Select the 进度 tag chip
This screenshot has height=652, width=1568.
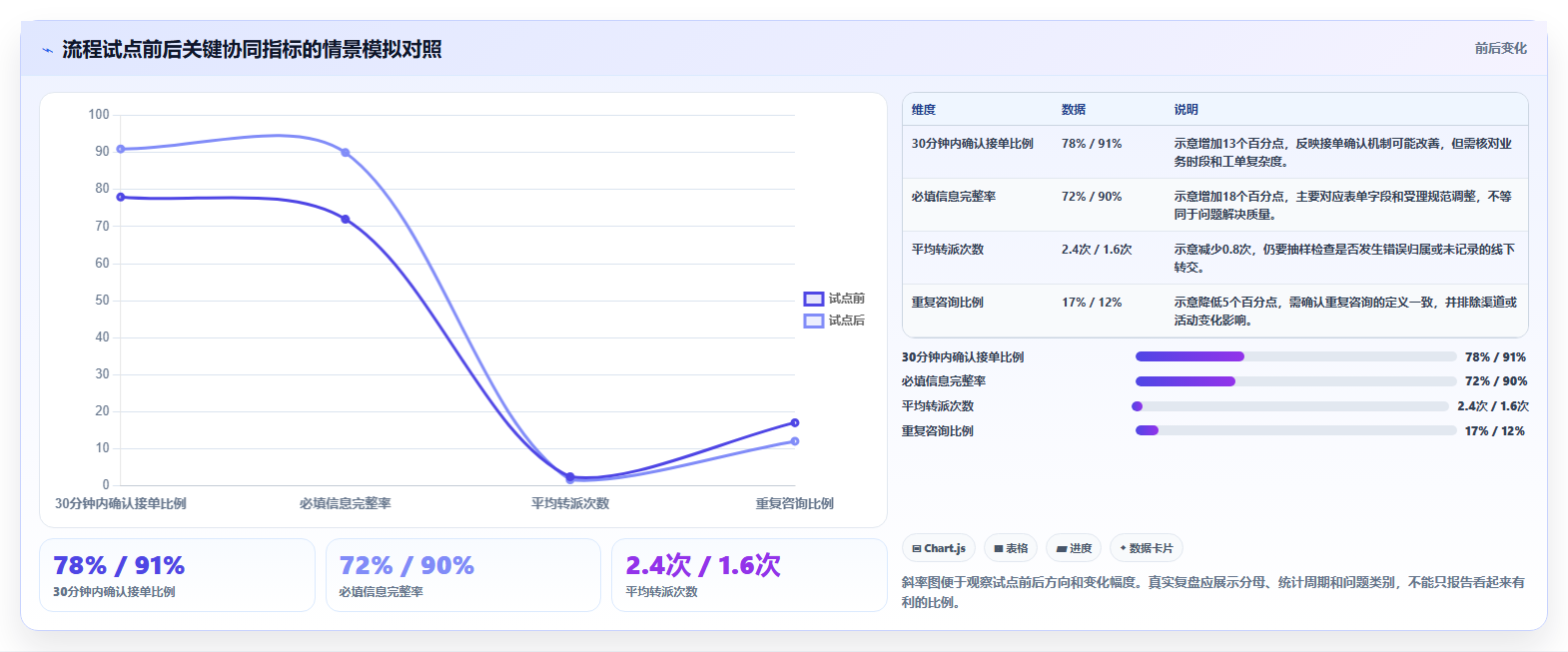point(1074,548)
